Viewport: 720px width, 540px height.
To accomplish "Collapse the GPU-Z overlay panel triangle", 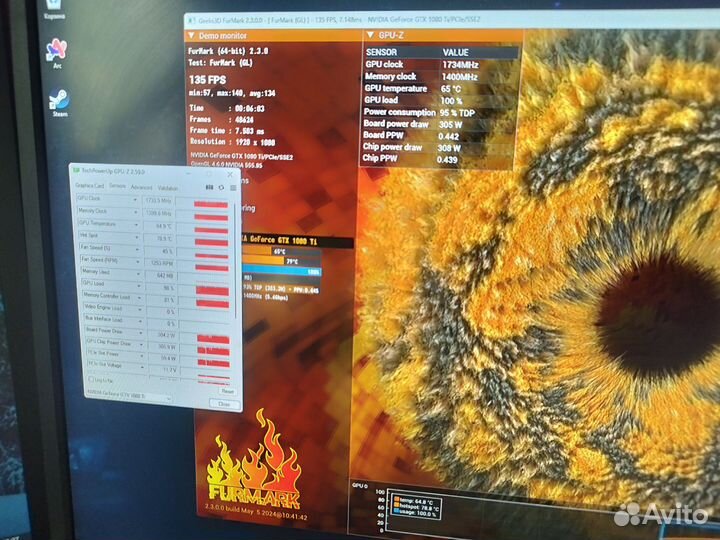I will (x=371, y=35).
